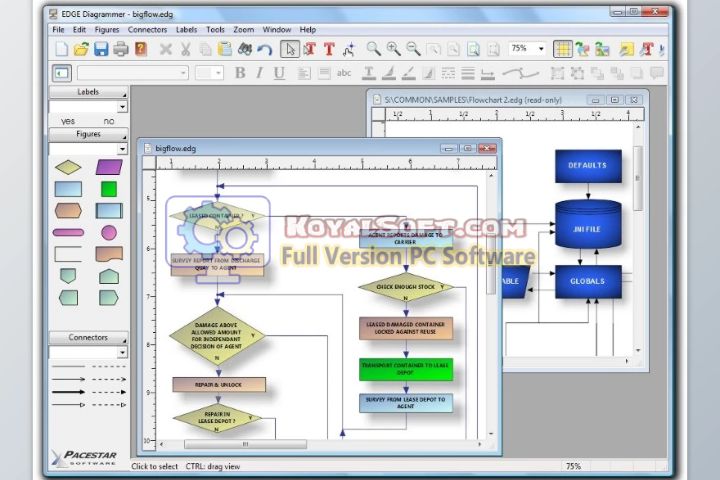This screenshot has height=480, width=720.
Task: Undo last action with blue arrow
Action: (x=264, y=49)
